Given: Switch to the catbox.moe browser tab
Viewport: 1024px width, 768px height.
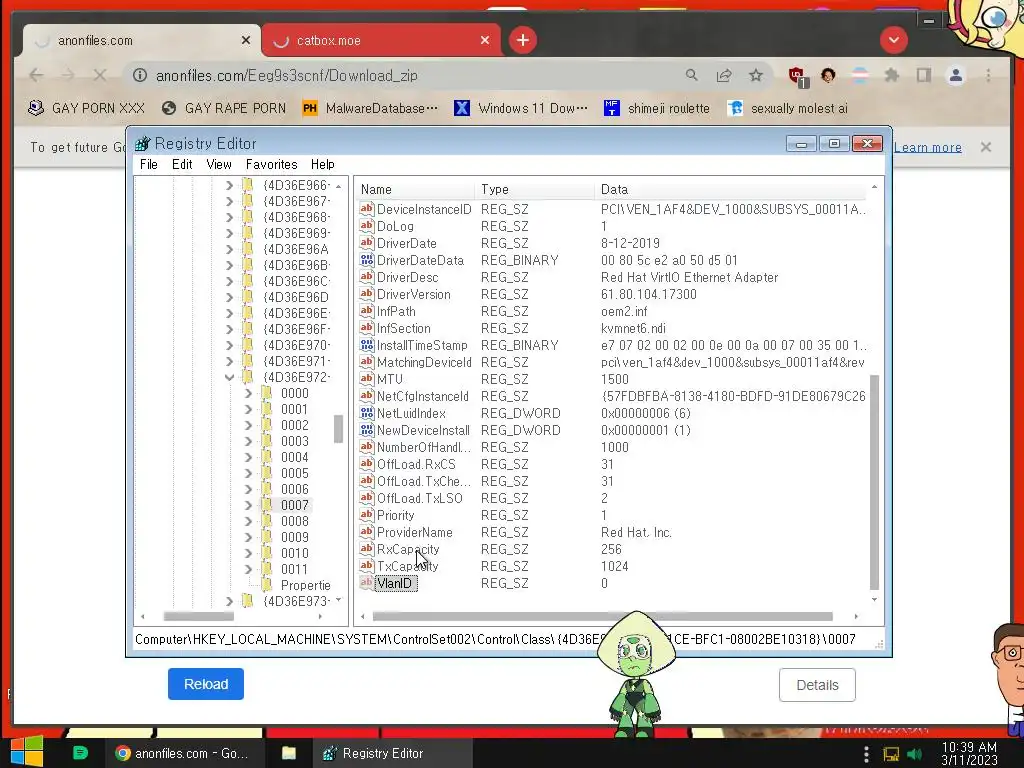Looking at the screenshot, I should (381, 40).
